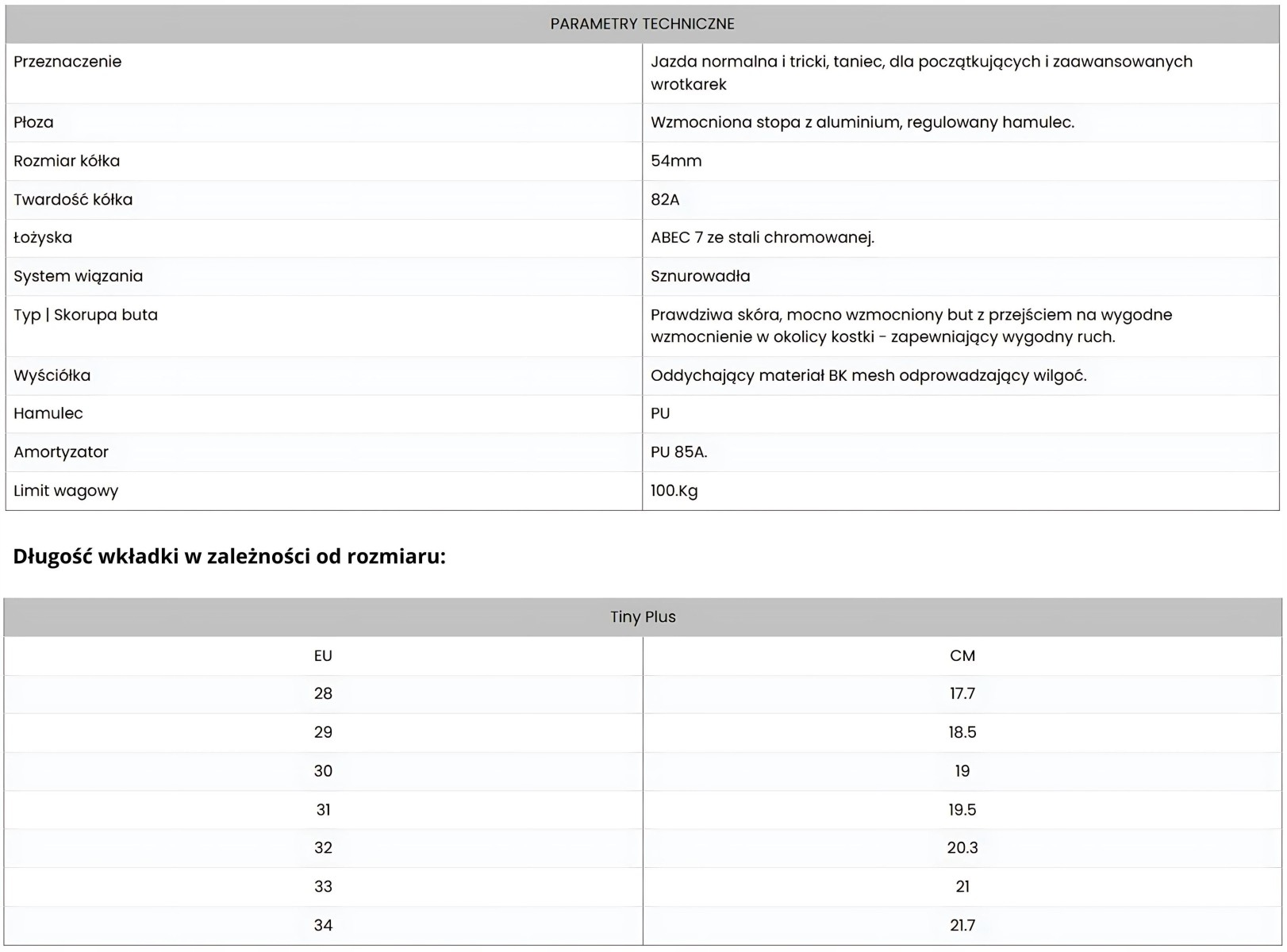Click the Sznurowadła value cell
This screenshot has height=952, width=1287.
[x=700, y=276]
